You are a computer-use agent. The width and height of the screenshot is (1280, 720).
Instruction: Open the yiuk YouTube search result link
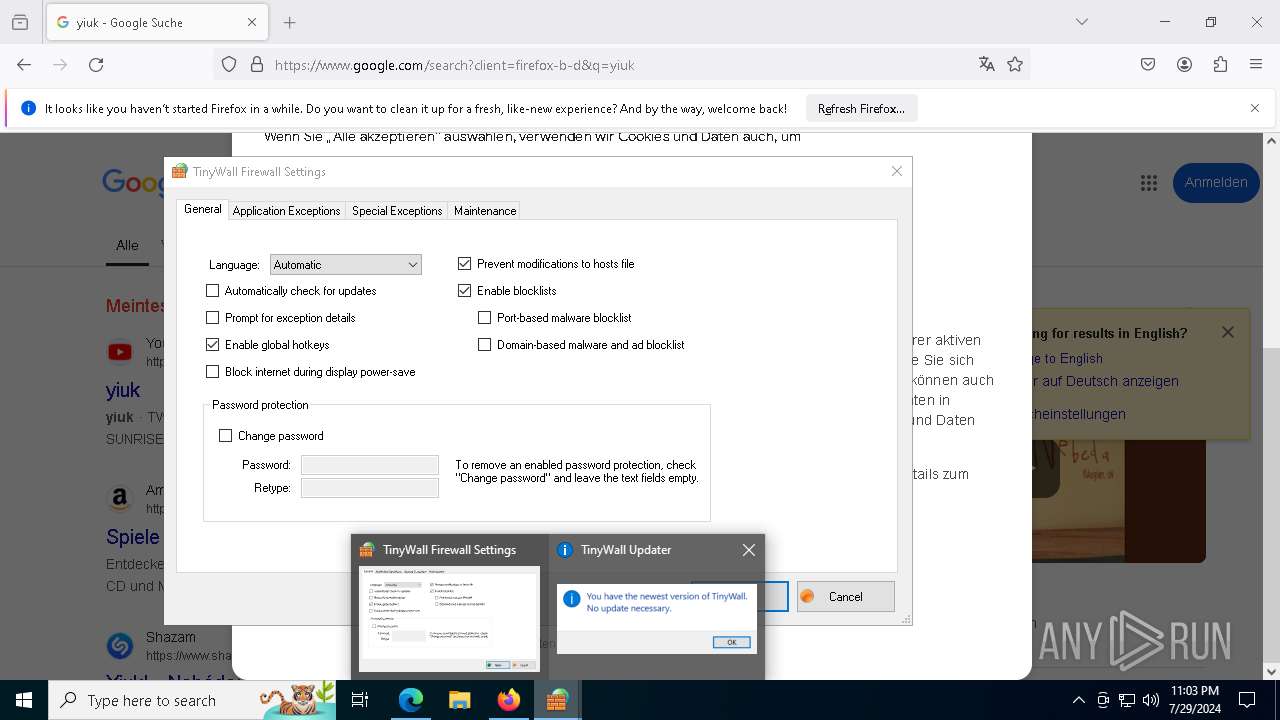(123, 390)
